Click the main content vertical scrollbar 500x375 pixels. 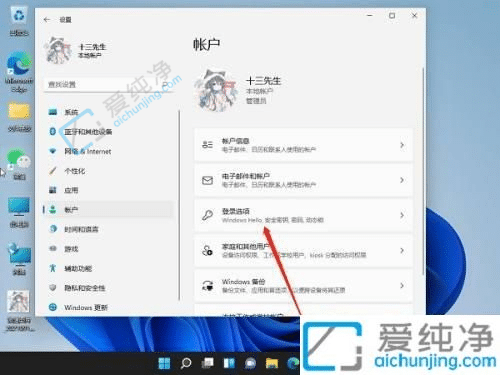(x=423, y=171)
